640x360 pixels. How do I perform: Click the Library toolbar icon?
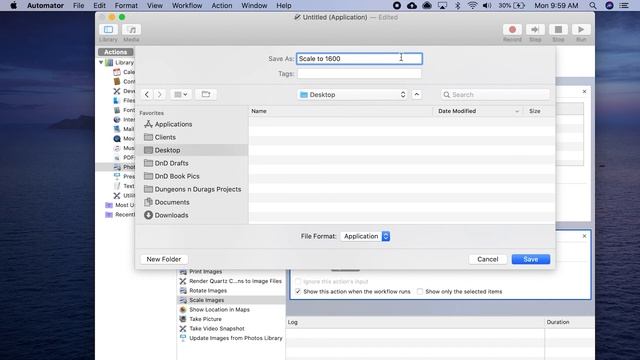coord(108,30)
